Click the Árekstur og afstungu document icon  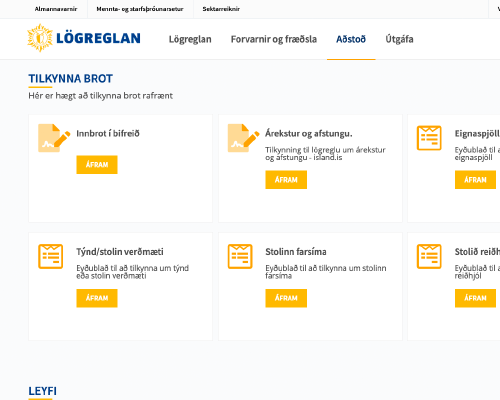[243, 138]
